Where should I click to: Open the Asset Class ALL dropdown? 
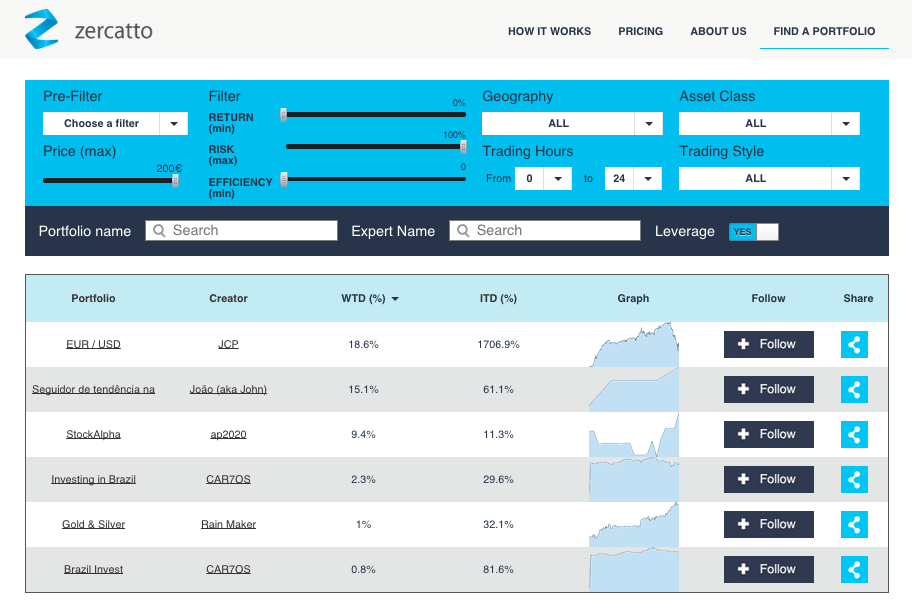coord(769,123)
